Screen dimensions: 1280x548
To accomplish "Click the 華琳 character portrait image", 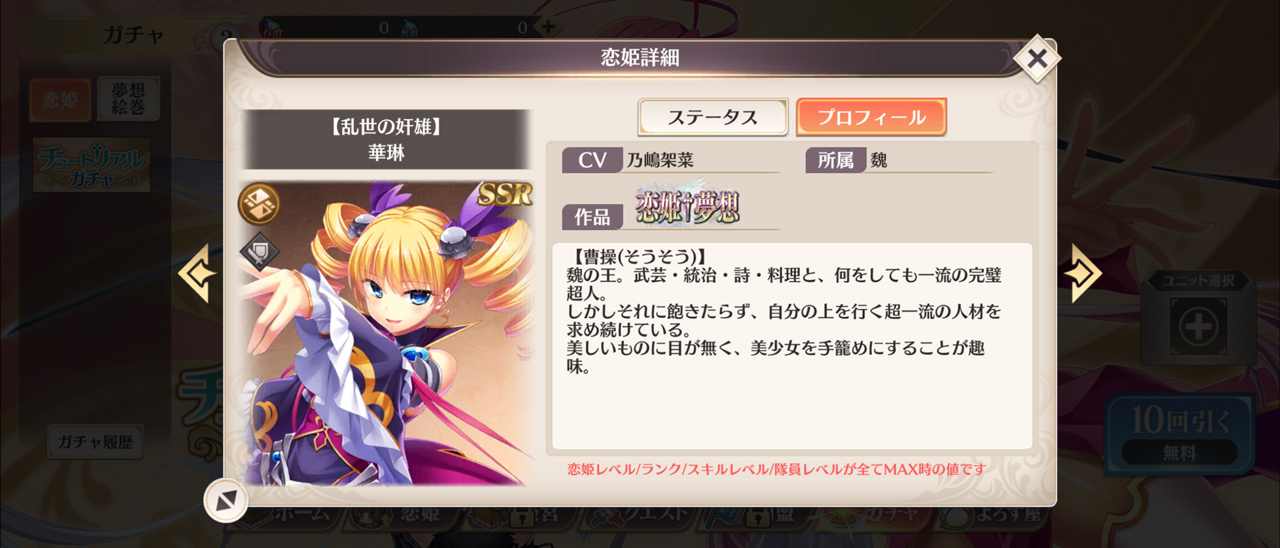I will click(x=385, y=333).
